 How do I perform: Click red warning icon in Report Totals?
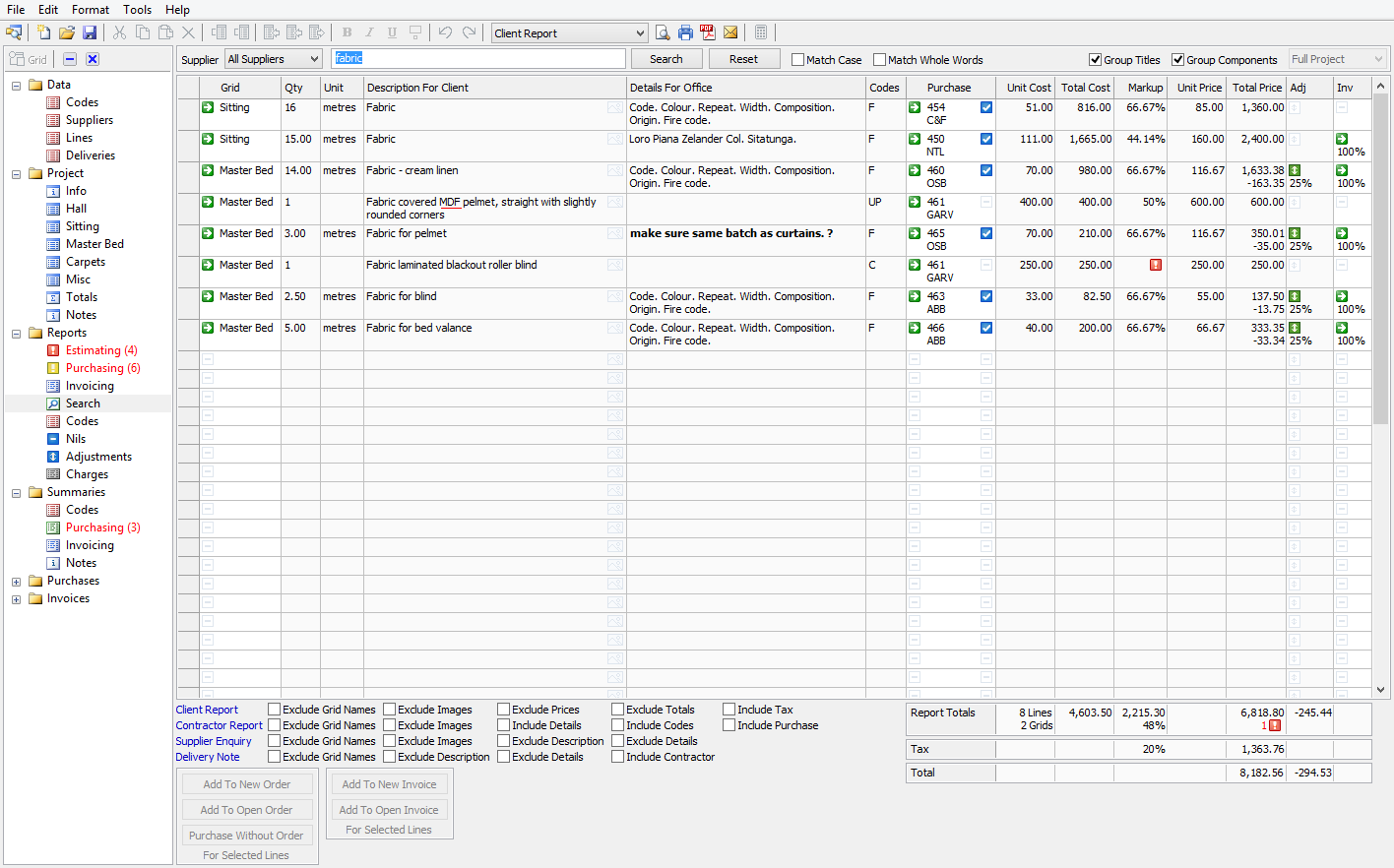(1275, 725)
